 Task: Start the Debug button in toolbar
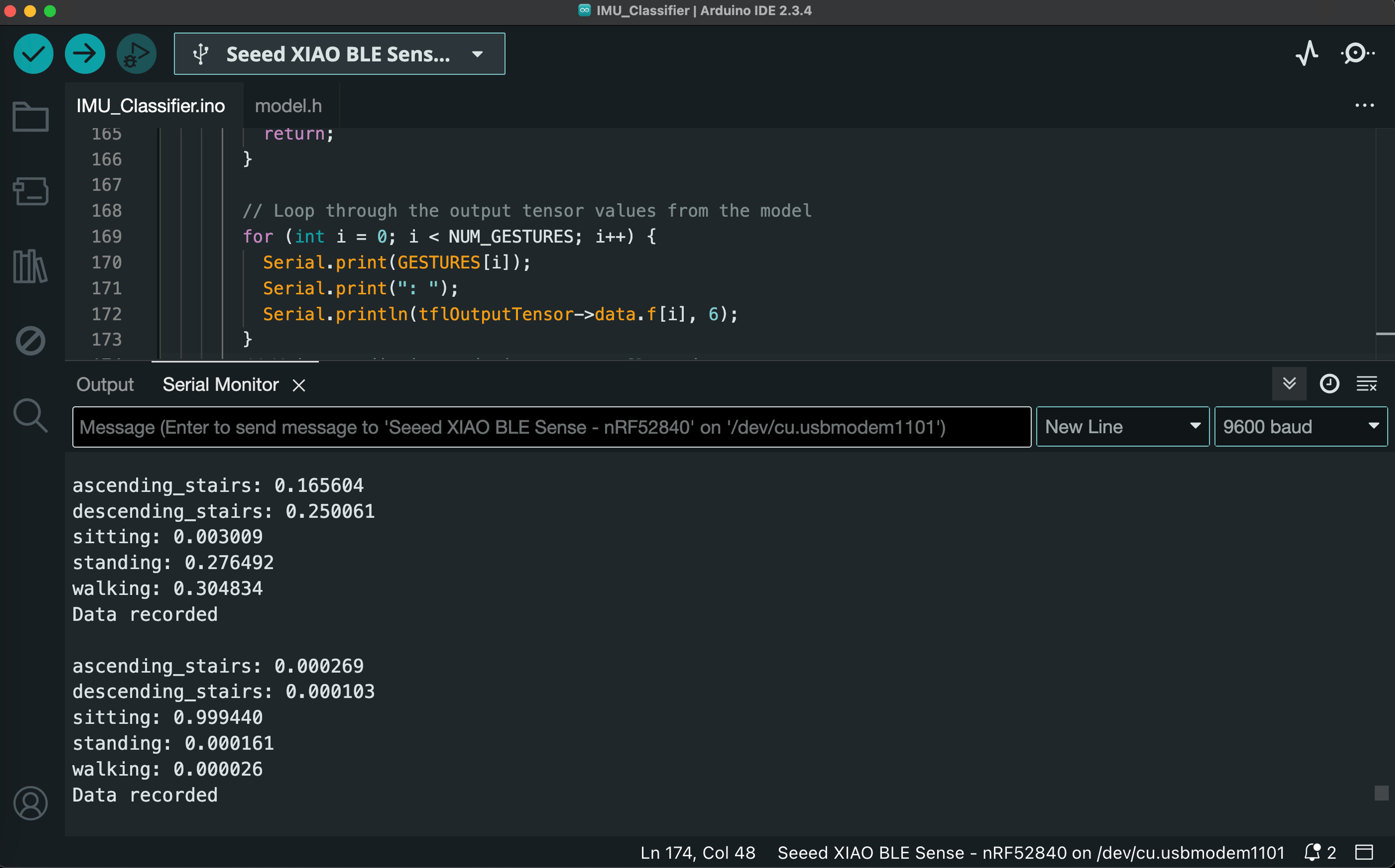coord(136,54)
